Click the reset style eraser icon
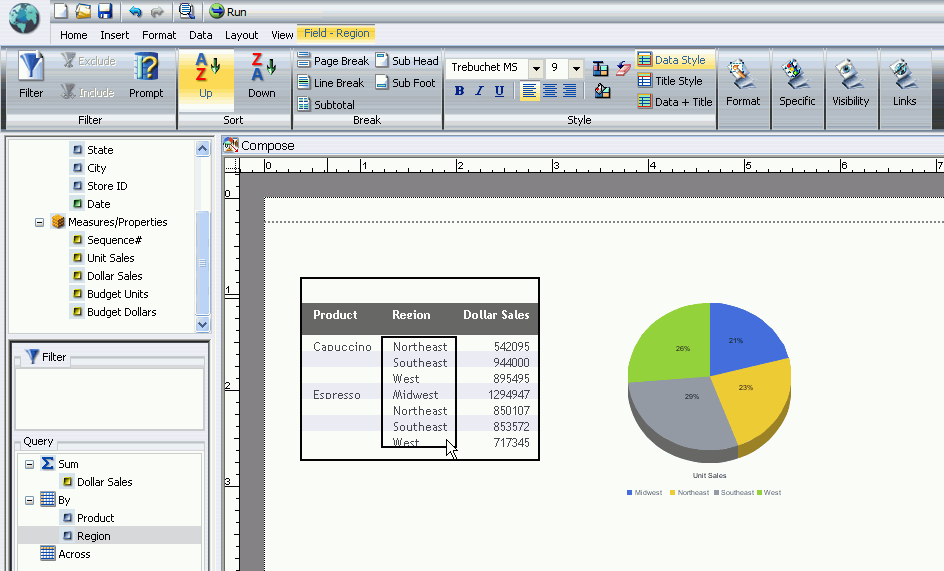 coord(623,69)
